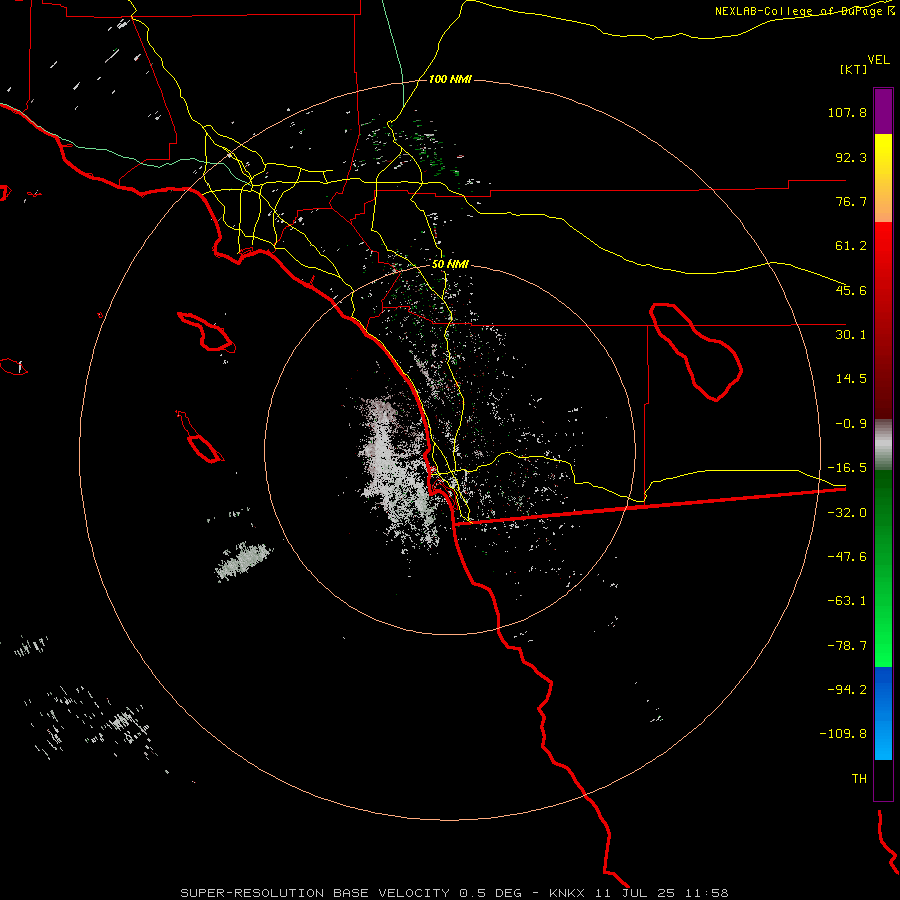Screen dimensions: 900x900
Task: Click the [KT] units label
Action: (x=853, y=69)
